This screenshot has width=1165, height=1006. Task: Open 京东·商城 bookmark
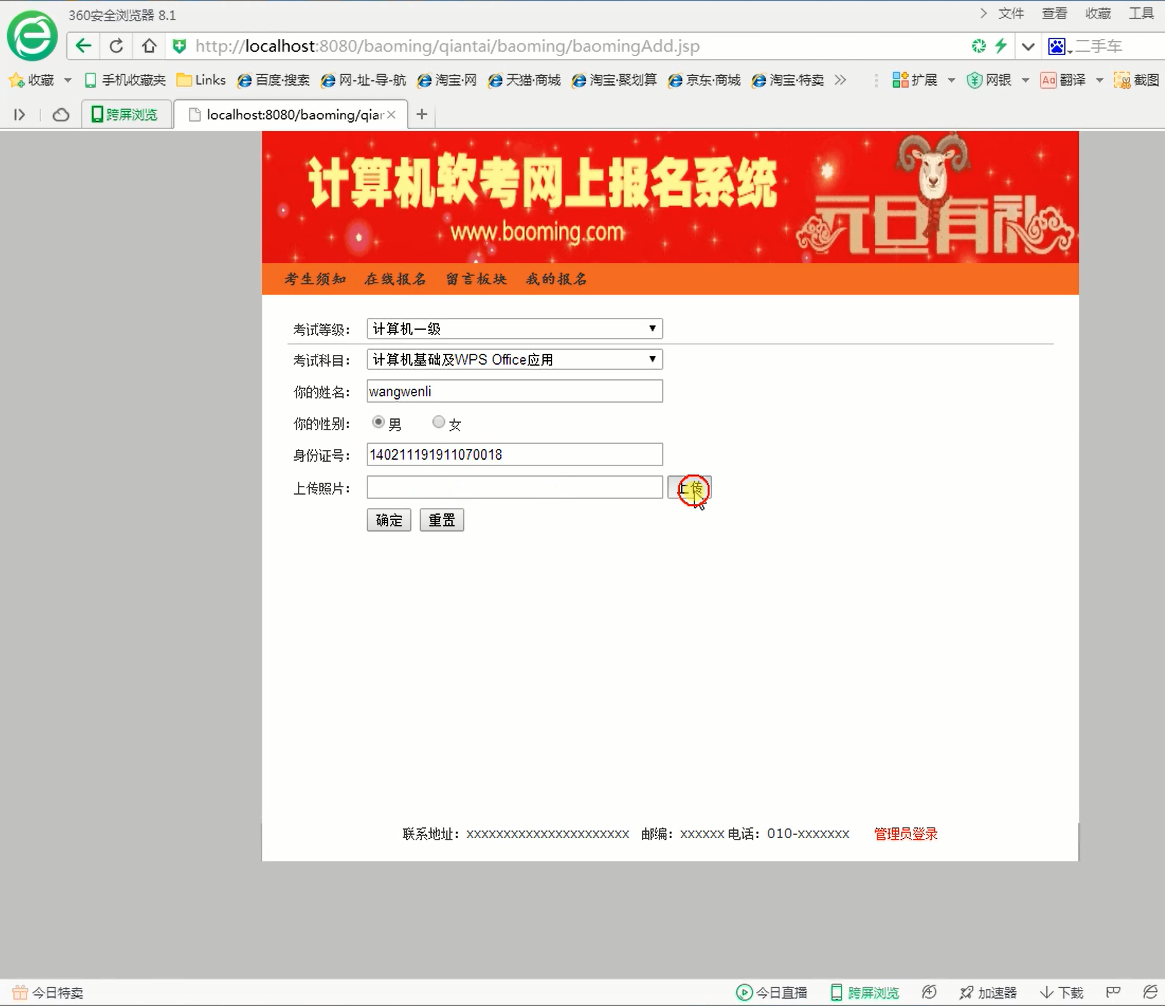[704, 80]
